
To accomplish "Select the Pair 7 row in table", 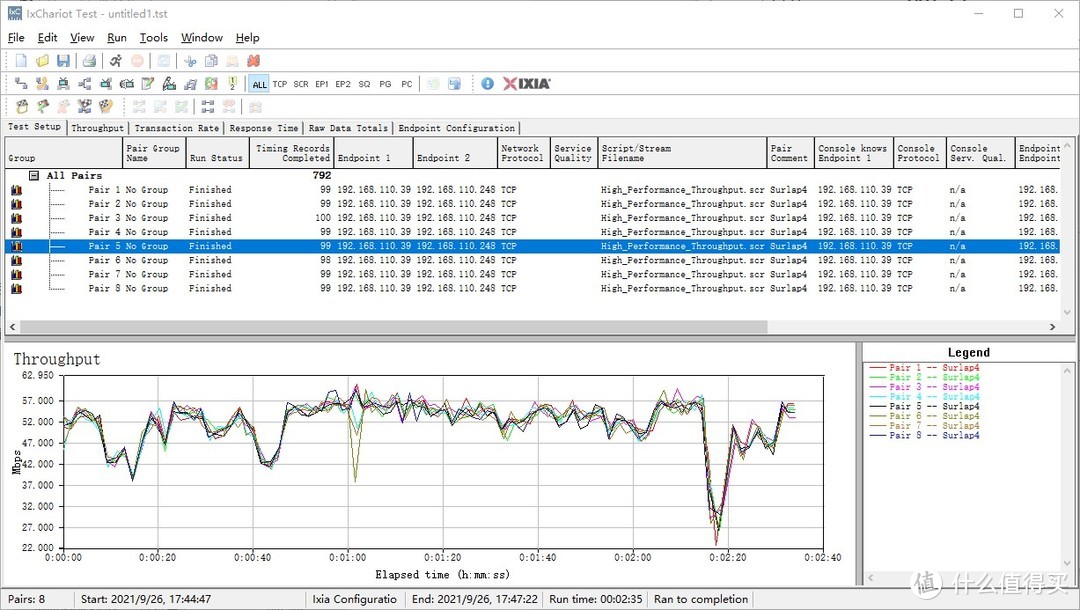I will [105, 274].
